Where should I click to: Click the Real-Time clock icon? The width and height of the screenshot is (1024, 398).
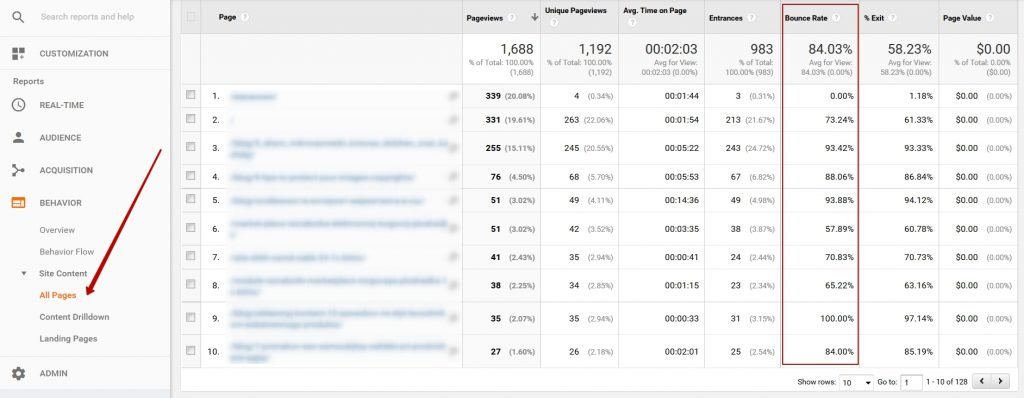(x=18, y=105)
